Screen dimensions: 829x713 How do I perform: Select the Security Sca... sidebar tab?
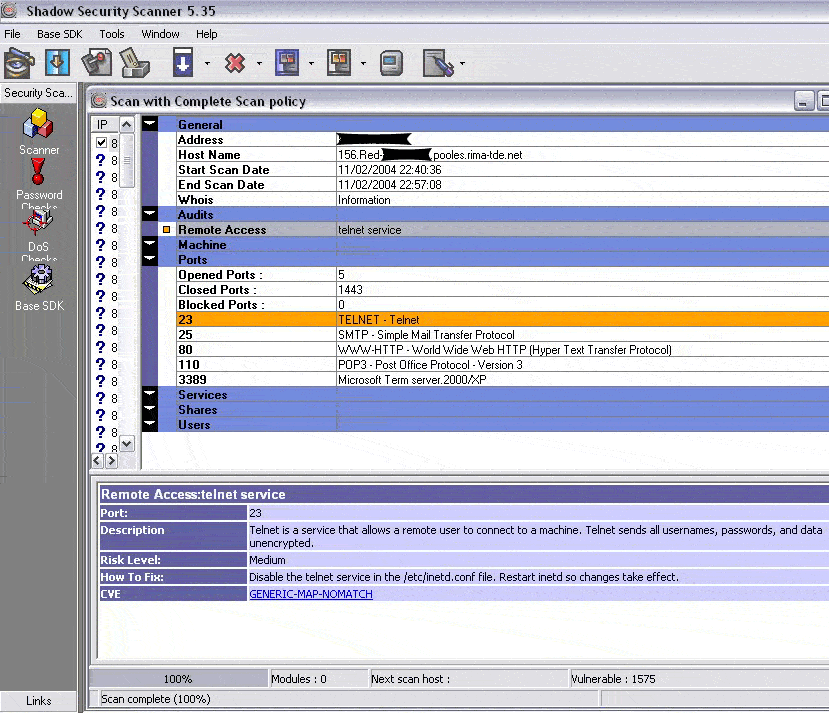point(38,93)
